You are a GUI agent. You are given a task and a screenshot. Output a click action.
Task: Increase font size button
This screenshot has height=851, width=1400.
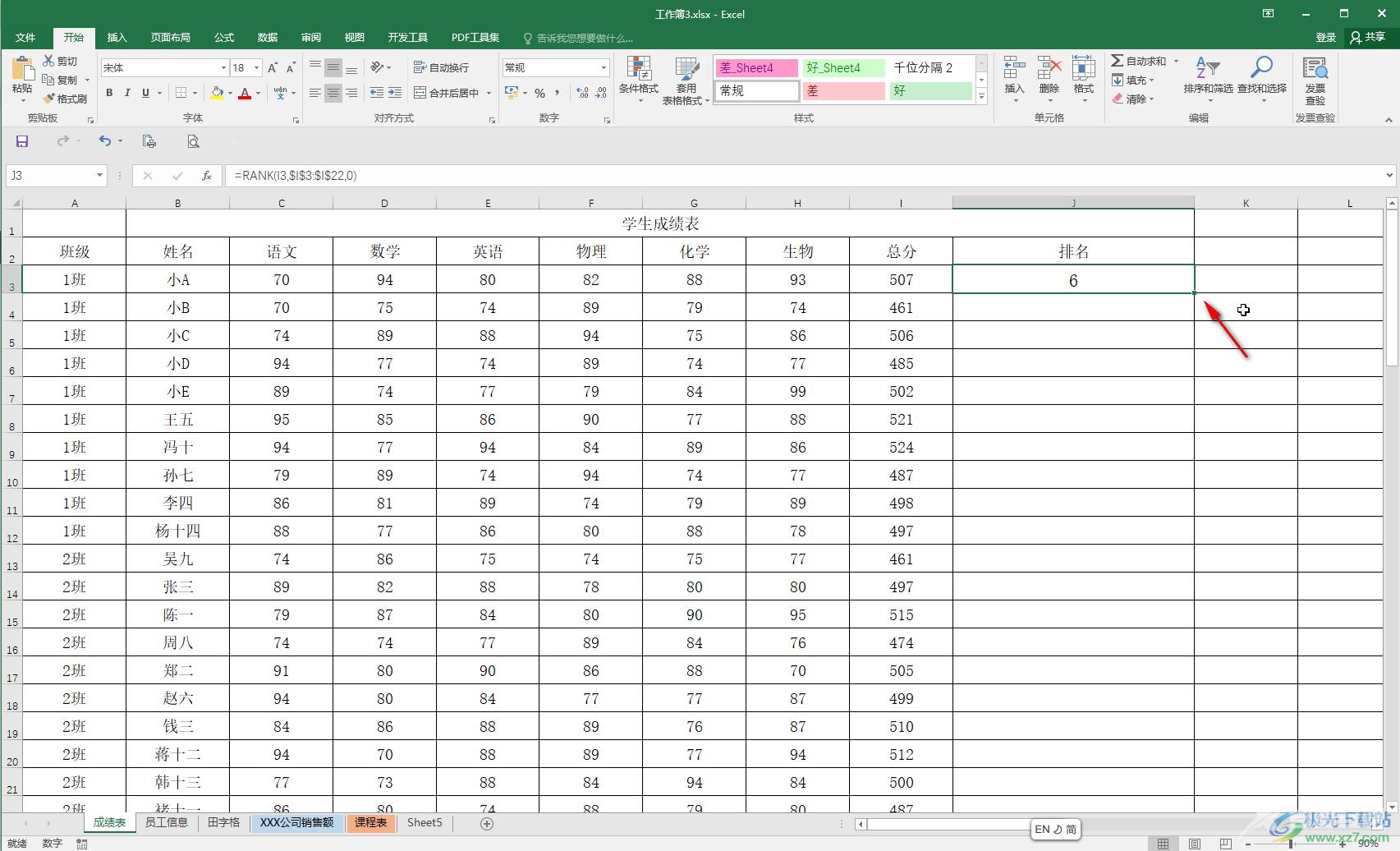273,67
